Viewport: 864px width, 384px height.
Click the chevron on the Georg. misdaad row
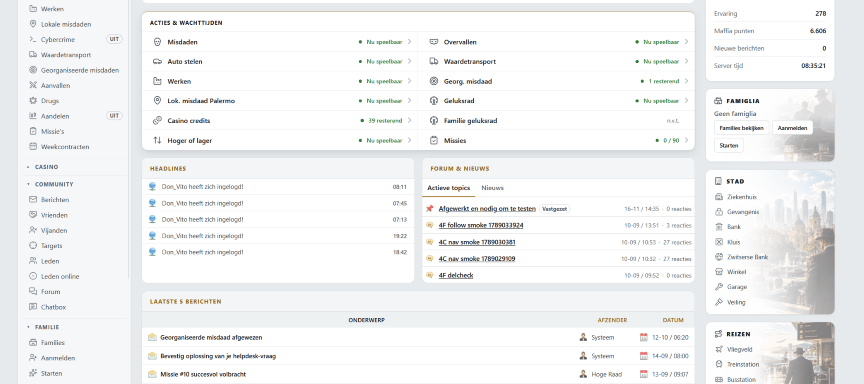(x=686, y=81)
